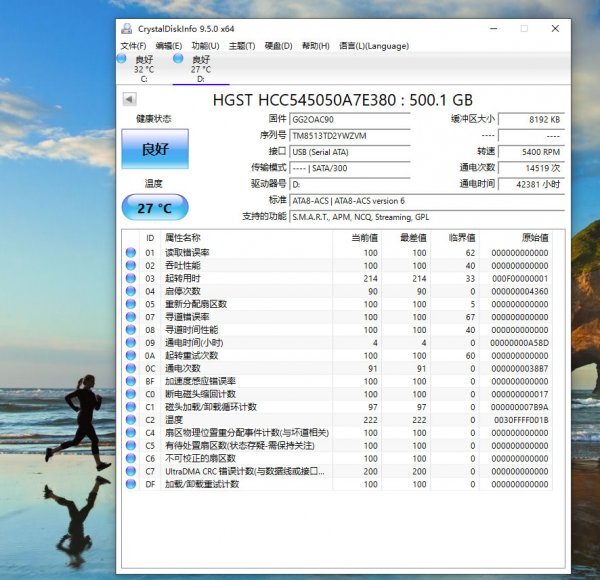Click raw value 00000000A58D

[x=519, y=343]
